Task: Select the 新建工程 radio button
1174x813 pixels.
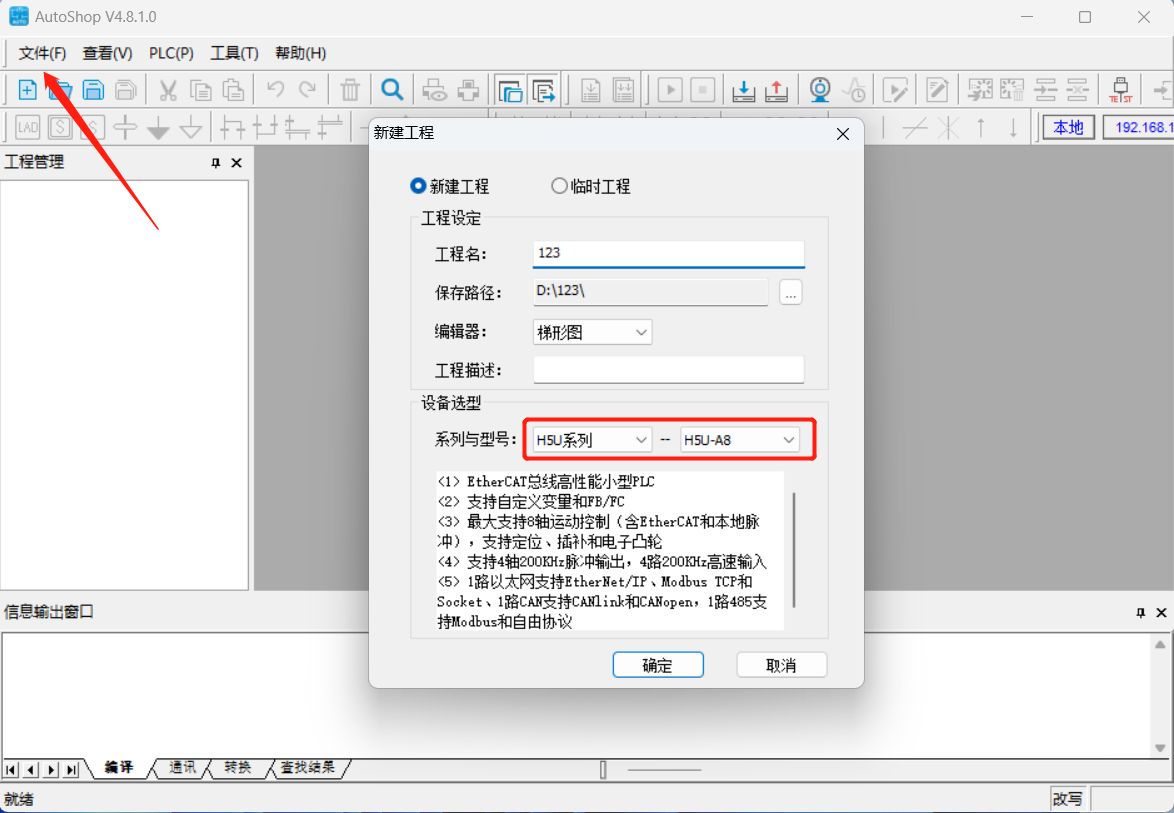Action: tap(418, 186)
